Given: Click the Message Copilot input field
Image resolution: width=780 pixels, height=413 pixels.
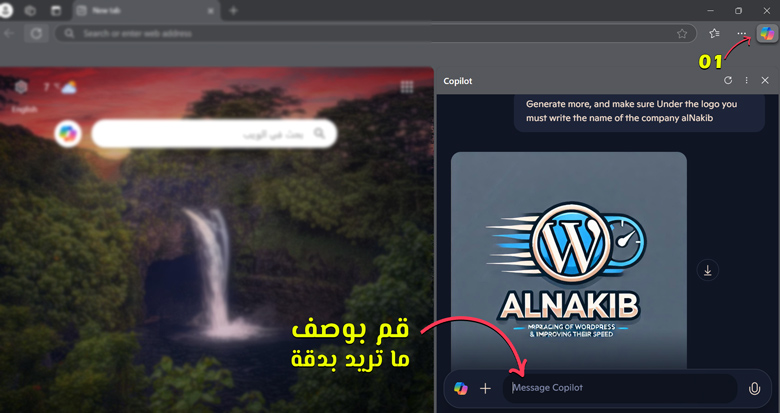Looking at the screenshot, I should pyautogui.click(x=620, y=388).
